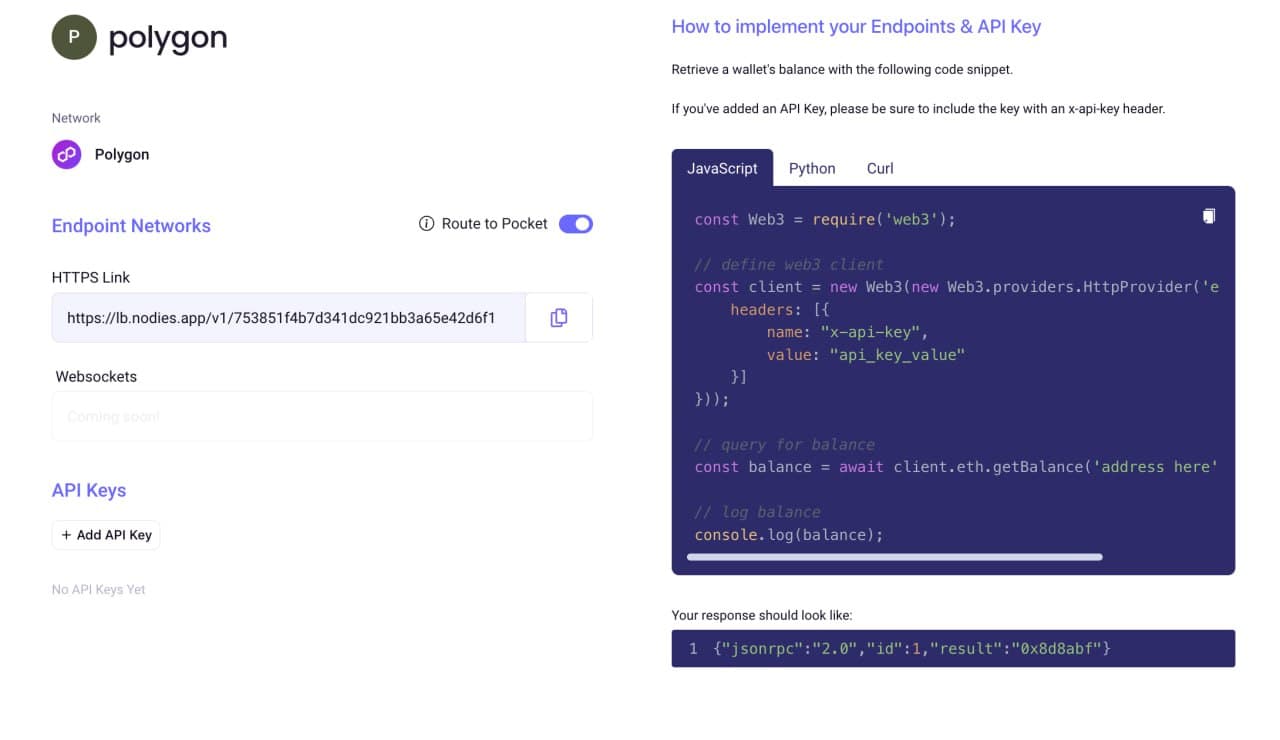
Task: Click the polygon project title
Action: (168, 38)
